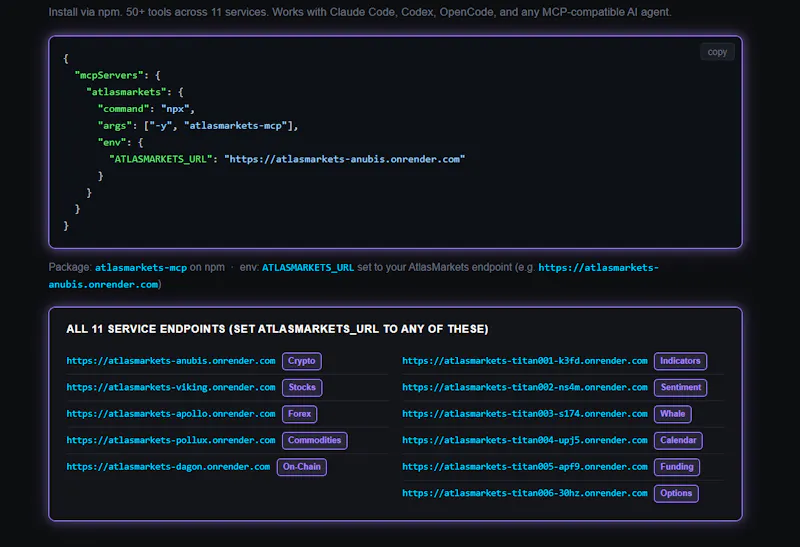Click the Calendar badge
The height and width of the screenshot is (547, 800).
(678, 440)
